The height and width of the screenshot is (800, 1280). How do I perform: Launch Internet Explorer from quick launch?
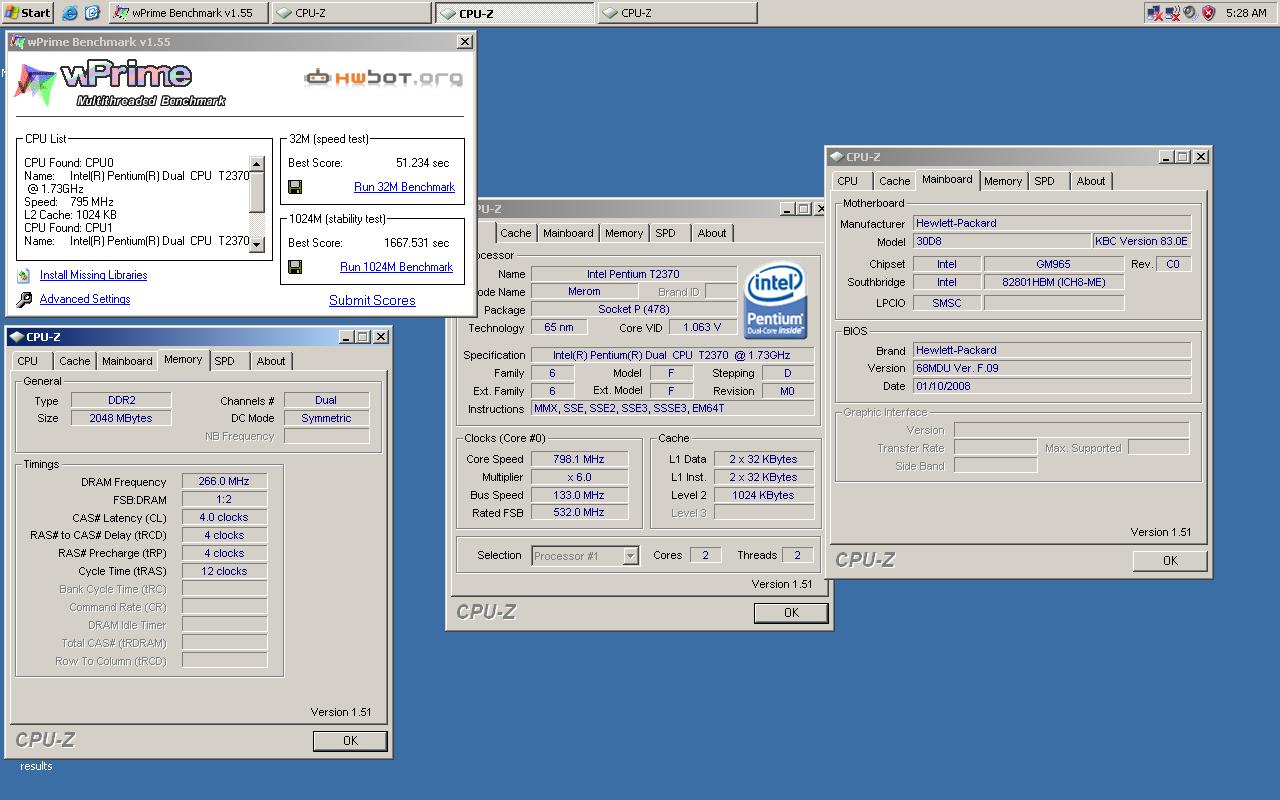pos(69,13)
